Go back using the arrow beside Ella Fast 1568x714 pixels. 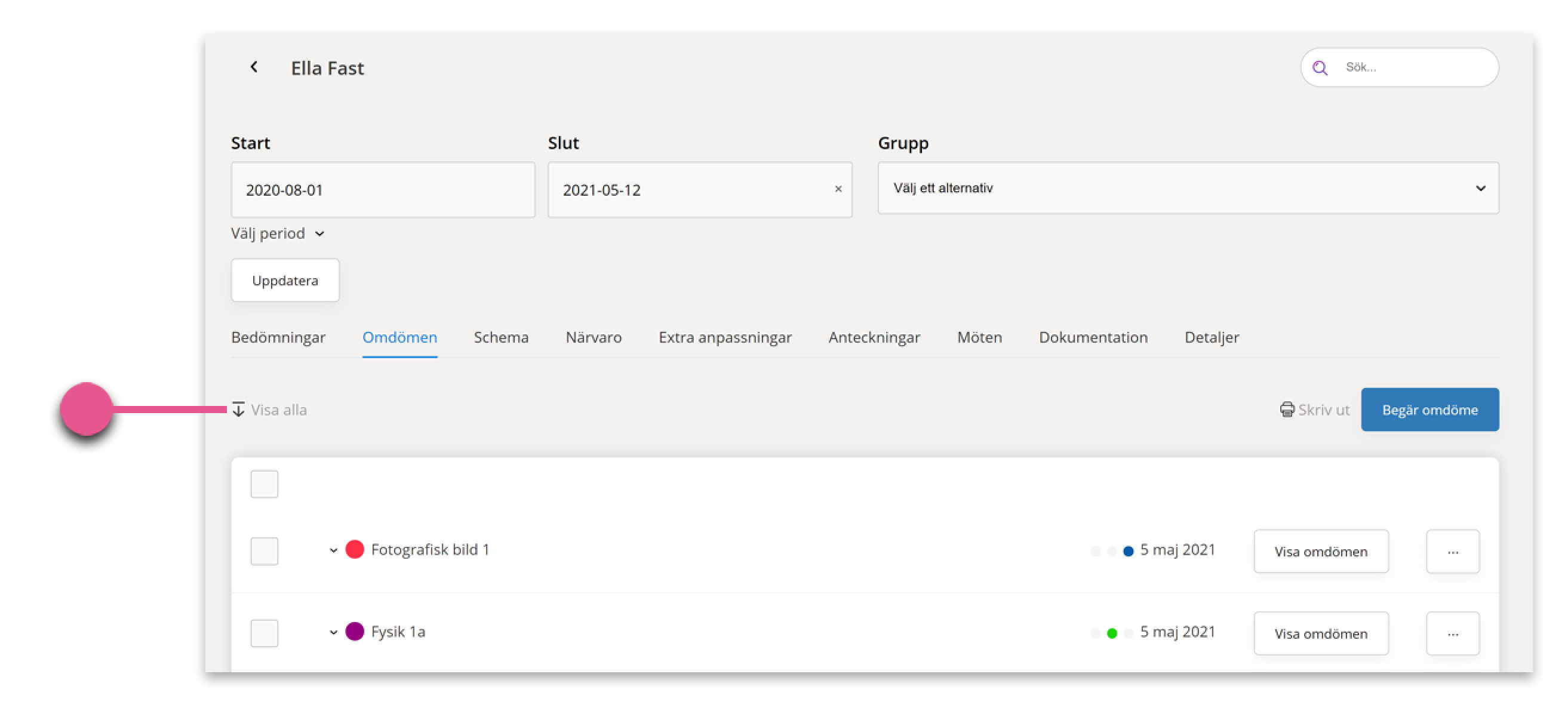254,67
